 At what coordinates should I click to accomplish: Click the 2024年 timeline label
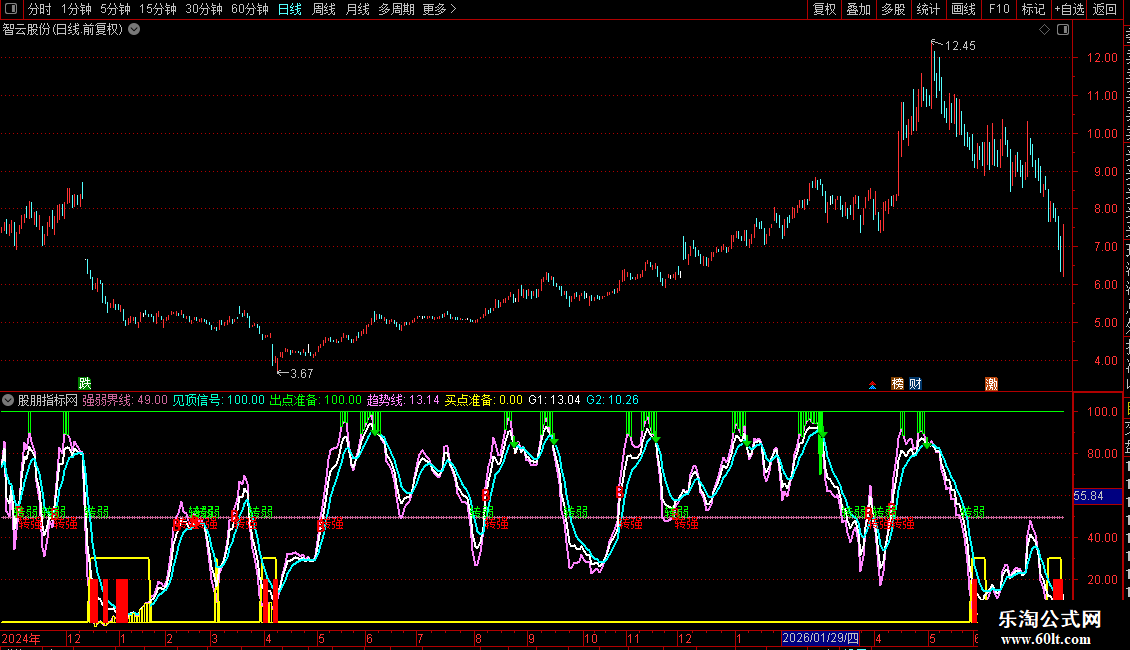(21, 639)
